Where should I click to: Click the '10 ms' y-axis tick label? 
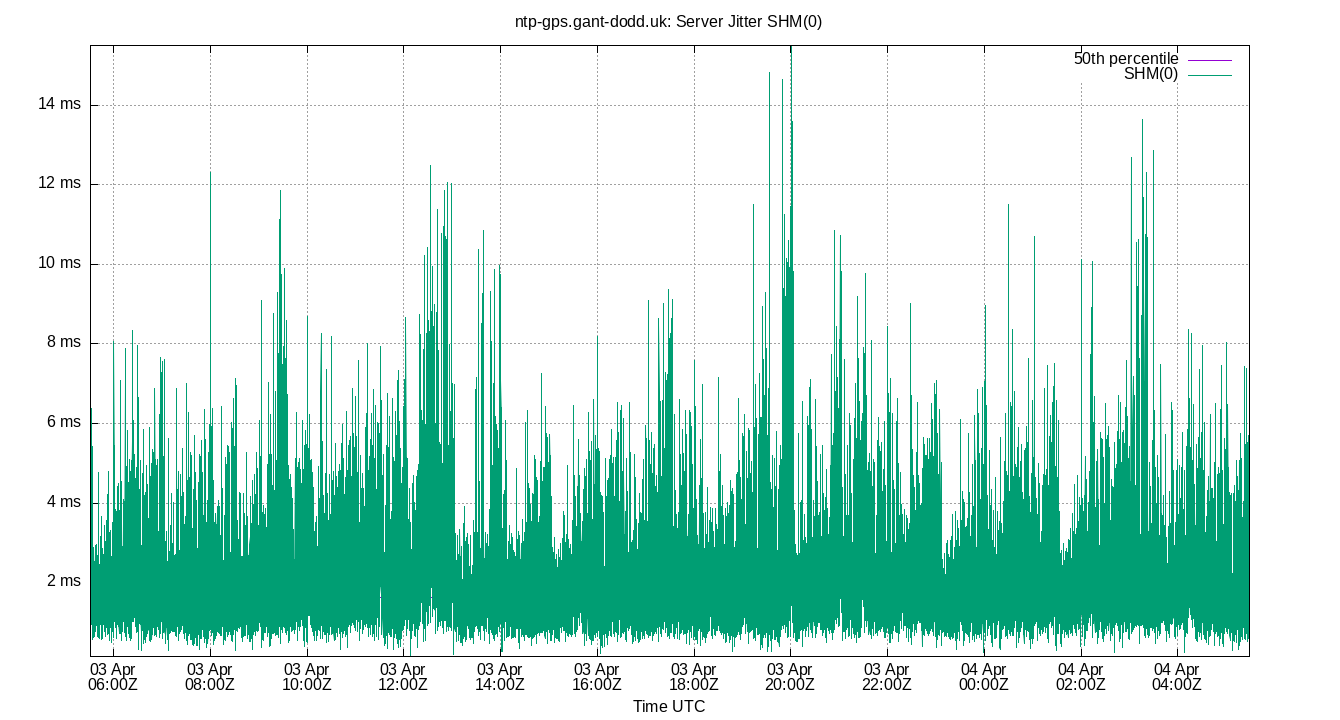click(x=60, y=261)
